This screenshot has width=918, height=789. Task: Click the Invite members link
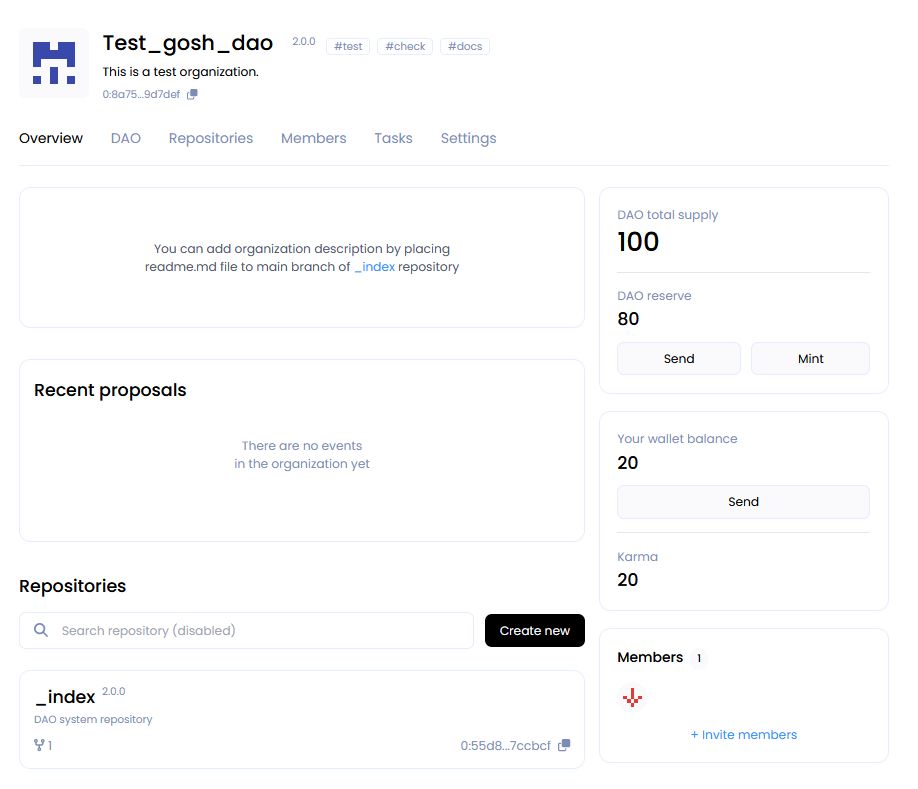coord(743,734)
